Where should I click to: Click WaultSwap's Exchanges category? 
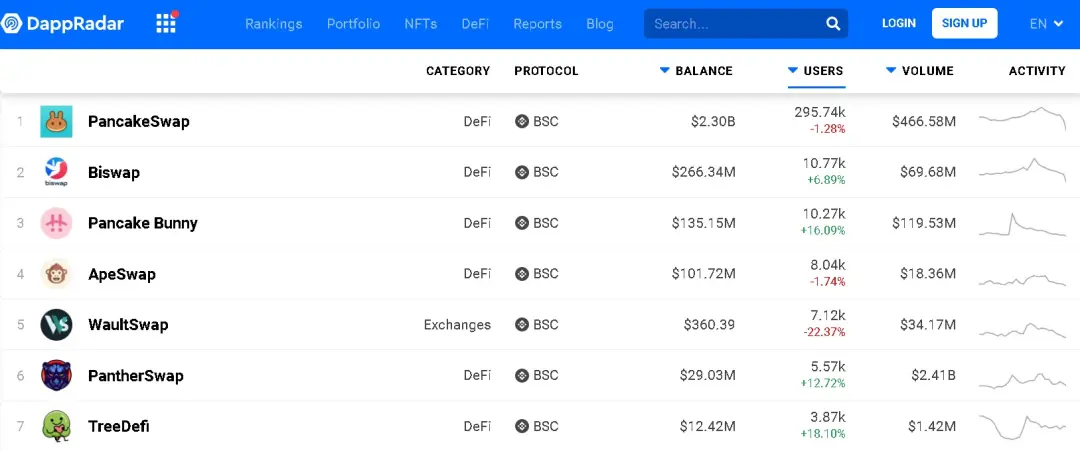click(x=457, y=325)
